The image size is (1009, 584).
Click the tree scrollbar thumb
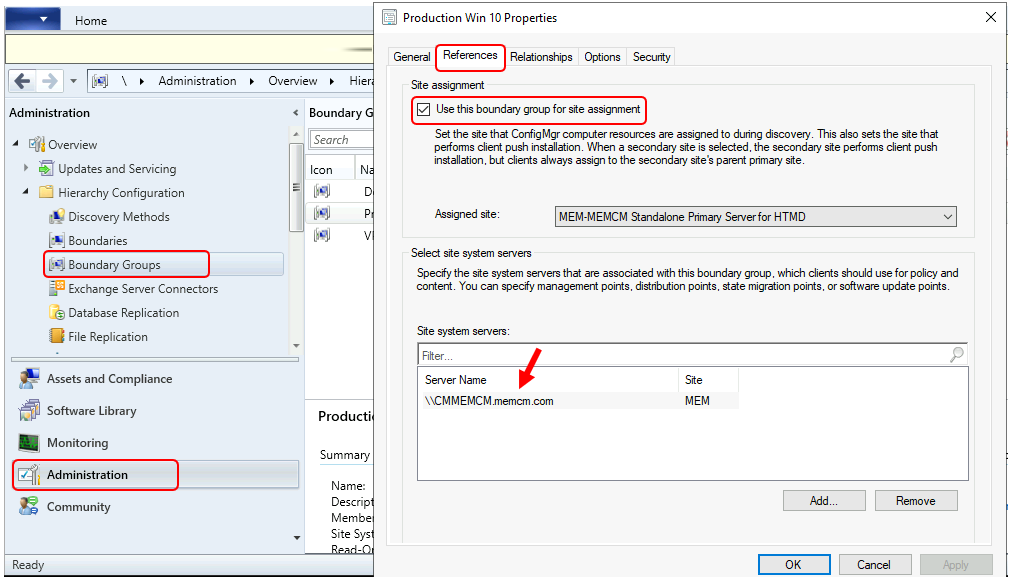pyautogui.click(x=296, y=187)
